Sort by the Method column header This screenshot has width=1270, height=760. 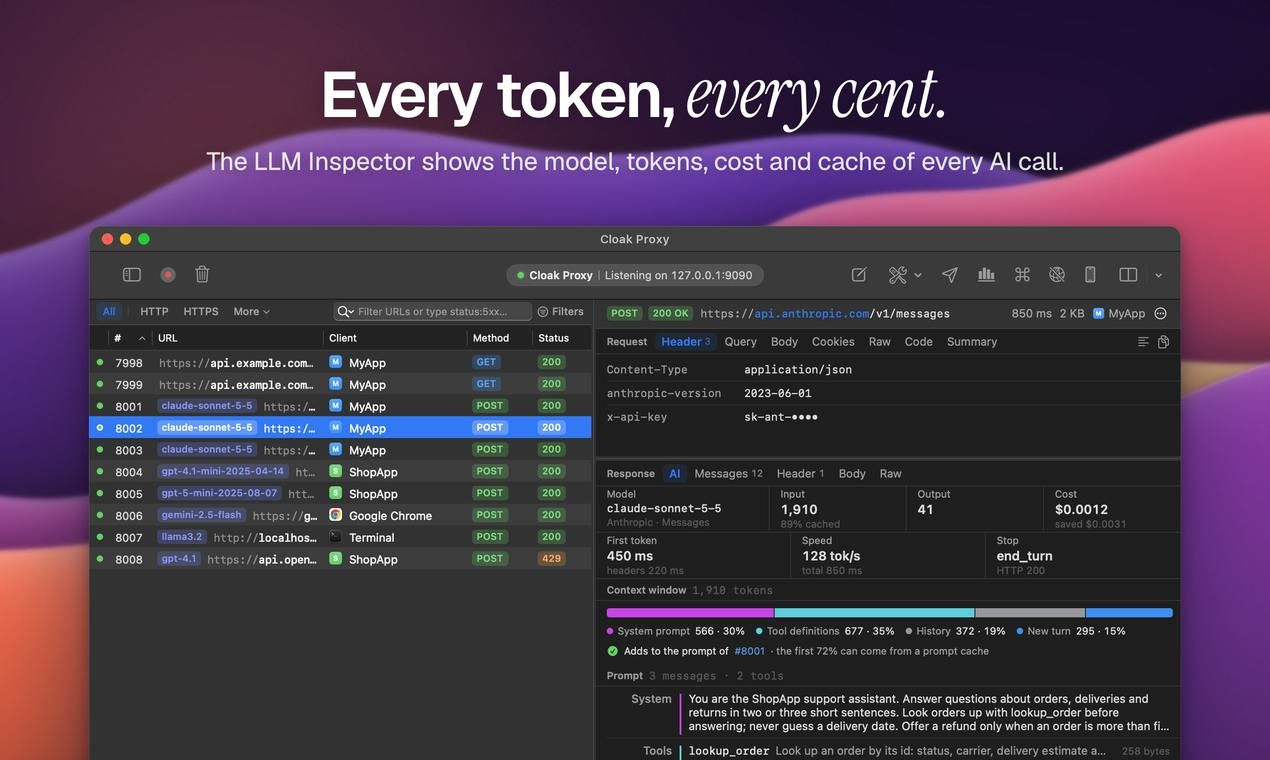(499, 338)
